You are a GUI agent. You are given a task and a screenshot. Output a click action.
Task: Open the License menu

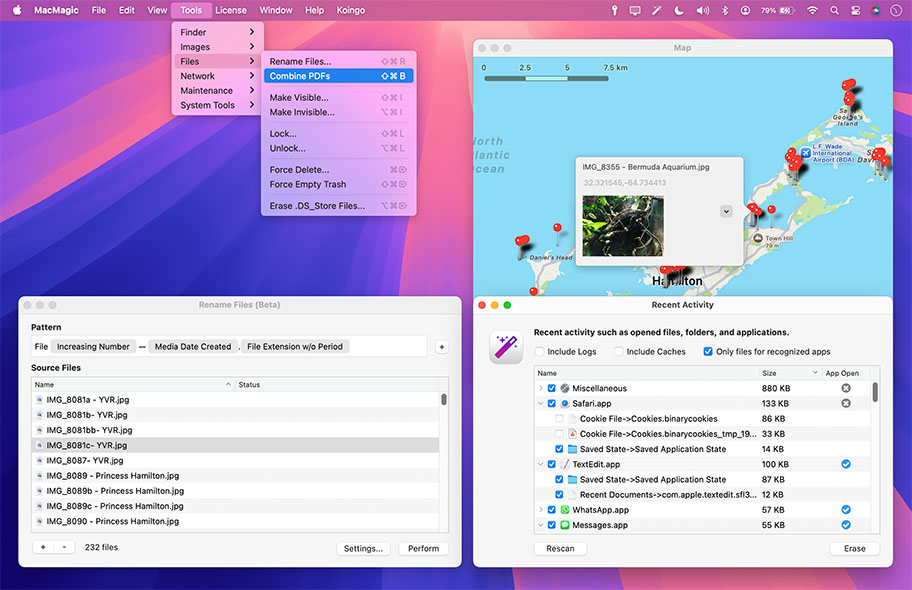point(231,10)
